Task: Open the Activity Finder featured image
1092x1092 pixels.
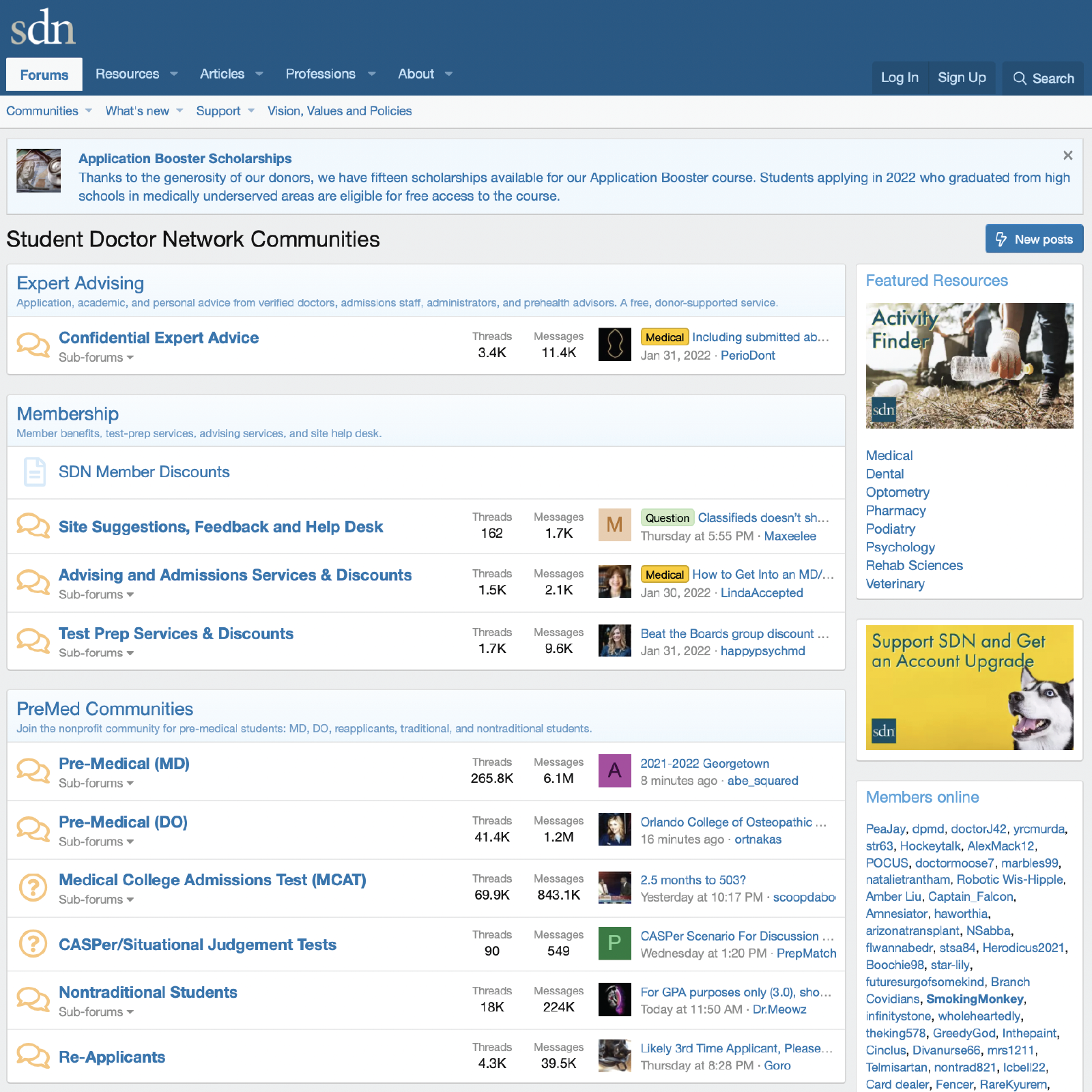Action: tap(968, 366)
